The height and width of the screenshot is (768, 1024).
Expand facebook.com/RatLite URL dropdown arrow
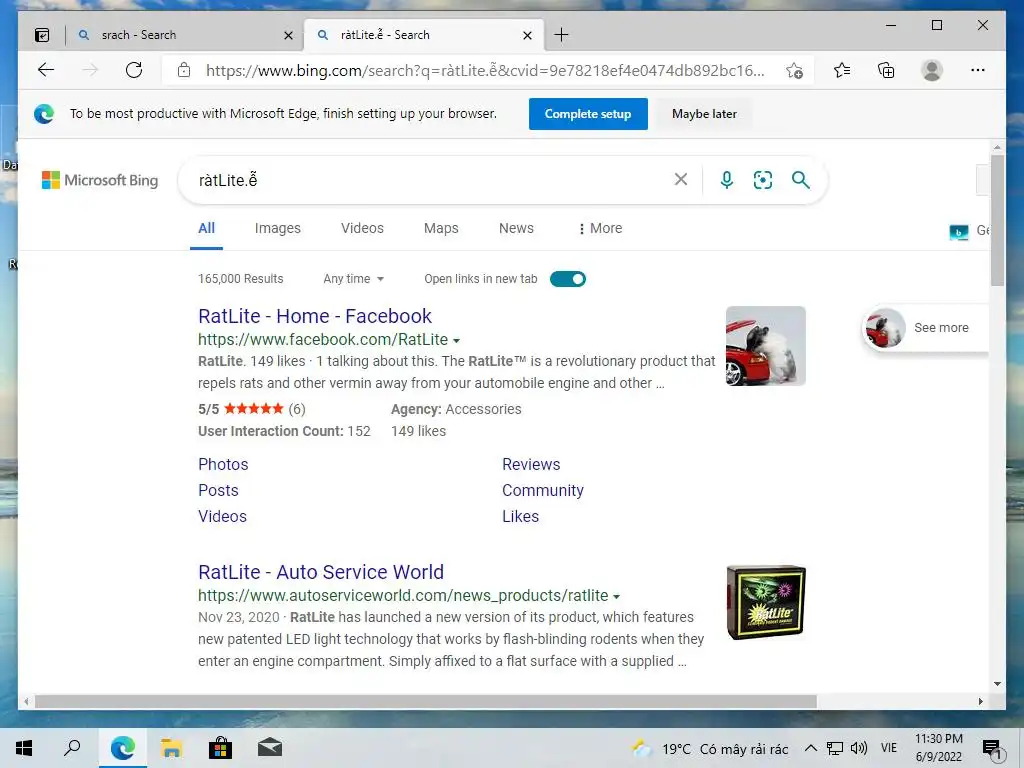pyautogui.click(x=456, y=341)
